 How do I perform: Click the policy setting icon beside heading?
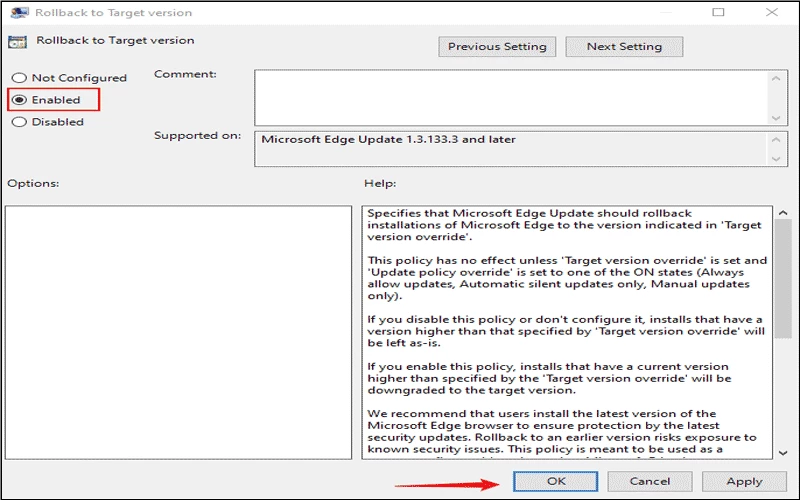[x=17, y=42]
